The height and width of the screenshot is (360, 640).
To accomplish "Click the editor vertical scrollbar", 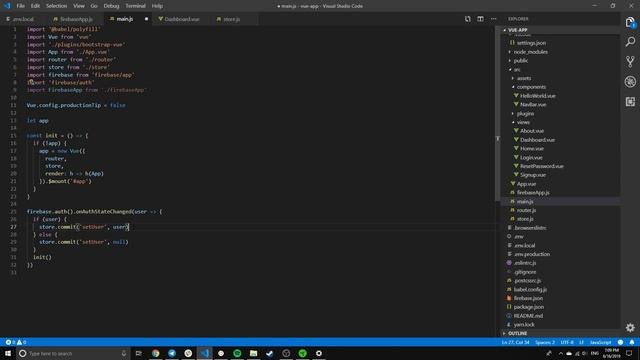I will [x=498, y=114].
